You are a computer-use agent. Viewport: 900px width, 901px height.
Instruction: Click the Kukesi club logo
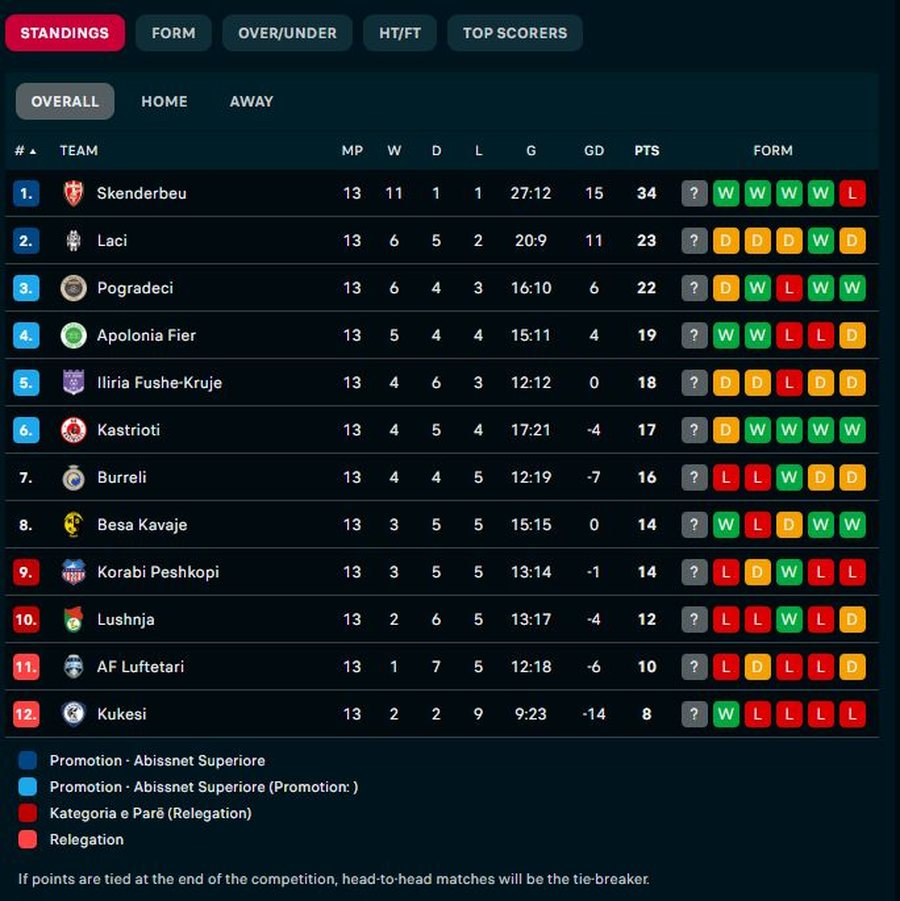point(73,714)
